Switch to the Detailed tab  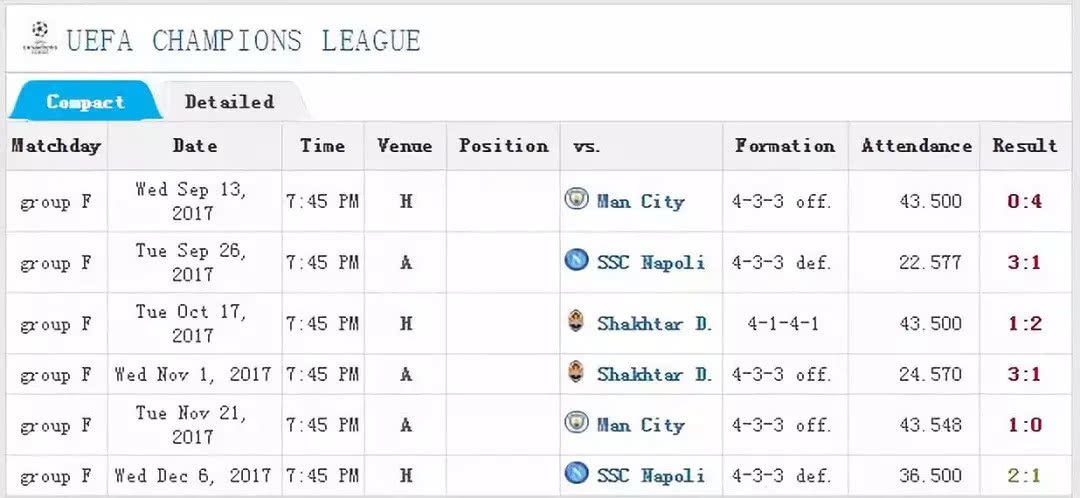click(x=229, y=101)
